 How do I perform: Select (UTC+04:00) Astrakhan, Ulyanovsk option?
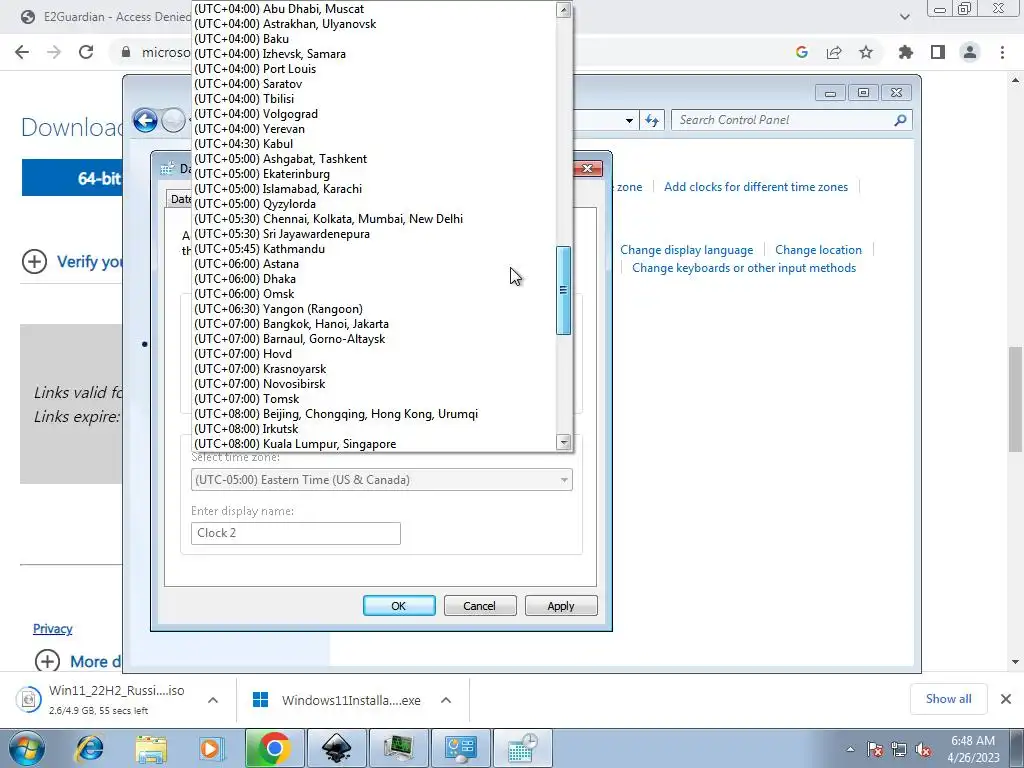(374, 24)
